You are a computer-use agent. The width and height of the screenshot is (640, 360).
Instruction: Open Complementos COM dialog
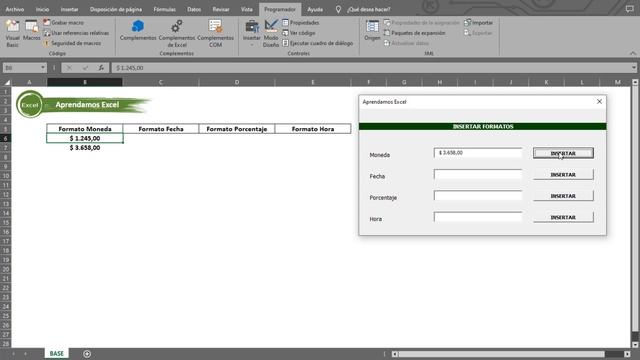(x=216, y=33)
